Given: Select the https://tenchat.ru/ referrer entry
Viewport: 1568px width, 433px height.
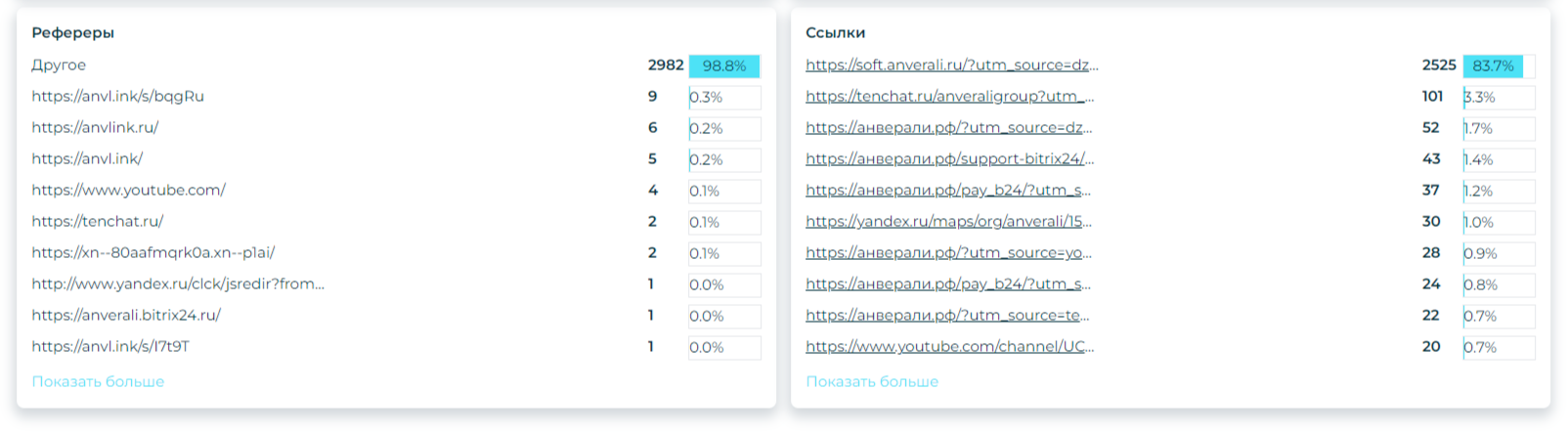Looking at the screenshot, I should [x=97, y=222].
